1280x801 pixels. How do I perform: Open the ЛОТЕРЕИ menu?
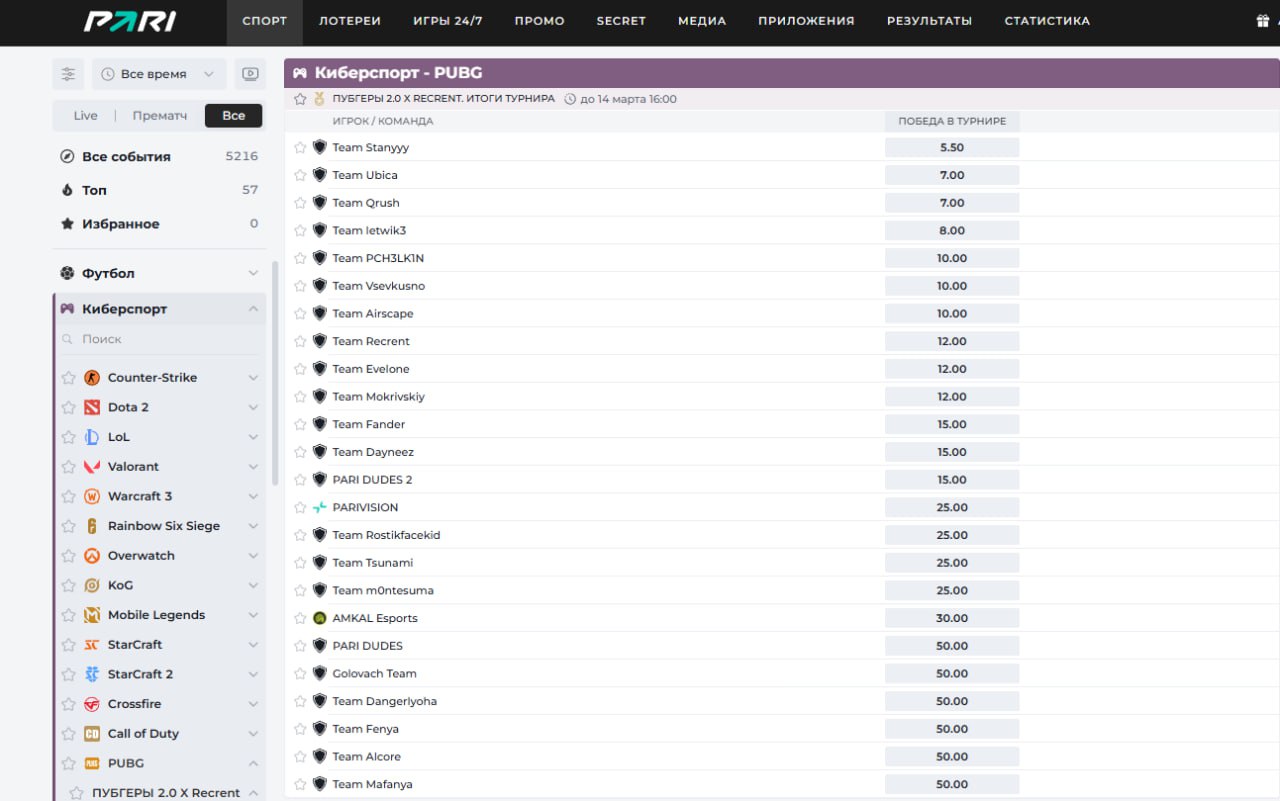click(350, 21)
